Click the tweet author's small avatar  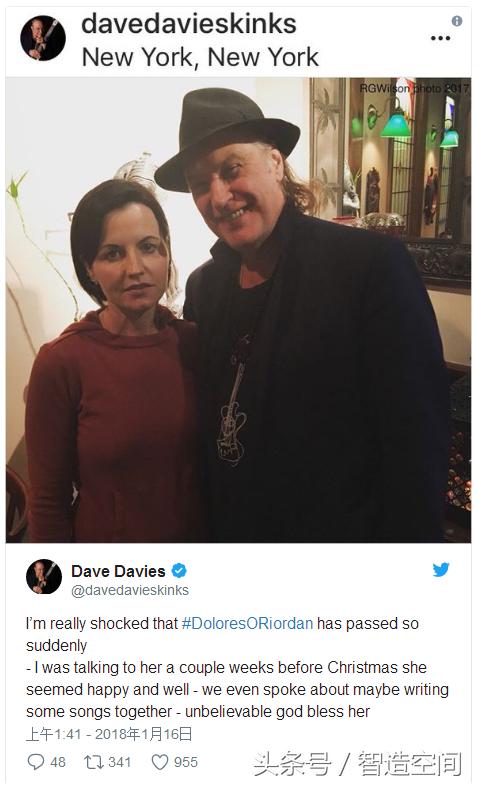[x=44, y=576]
